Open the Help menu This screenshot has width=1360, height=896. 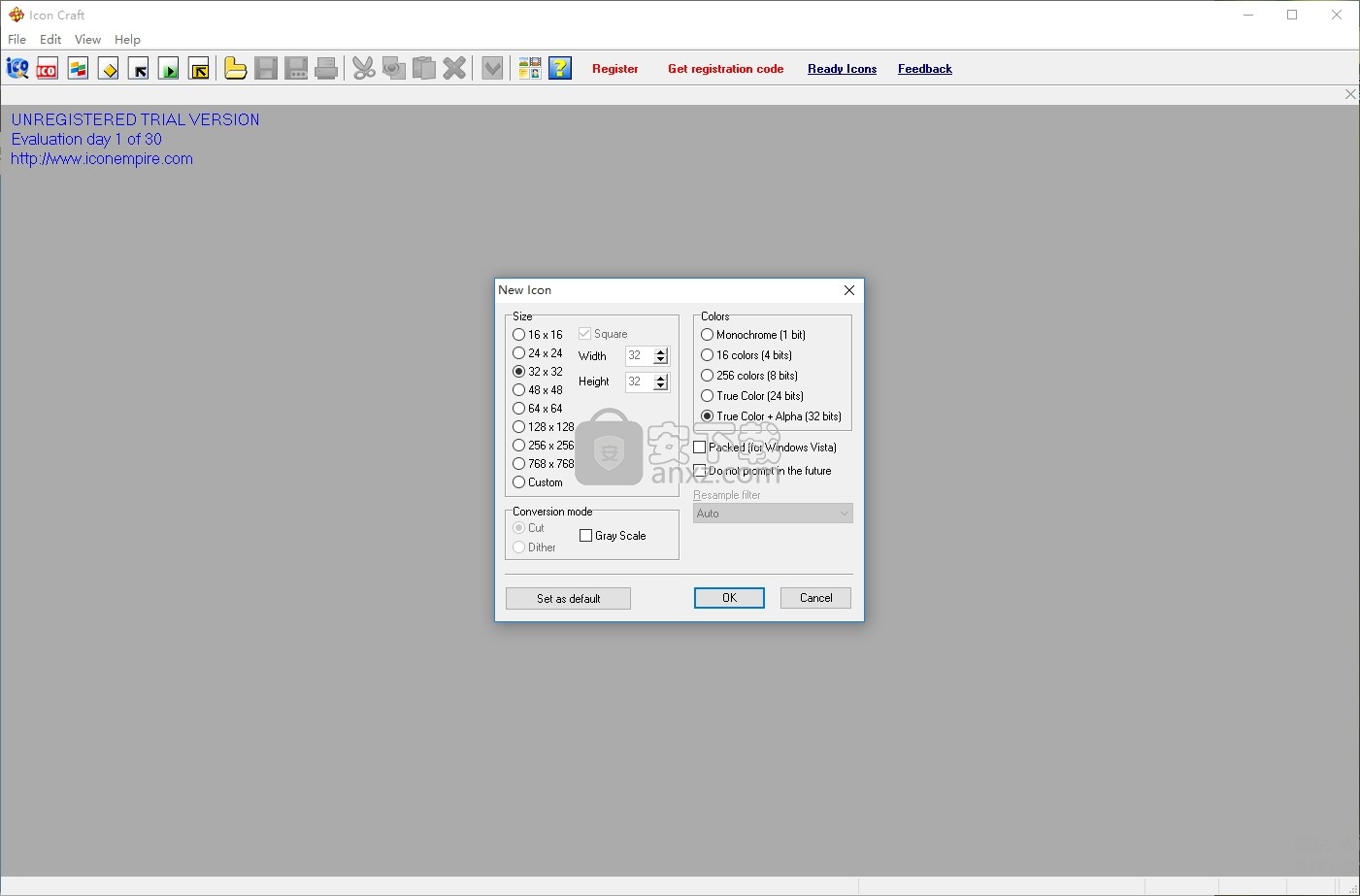click(x=127, y=40)
